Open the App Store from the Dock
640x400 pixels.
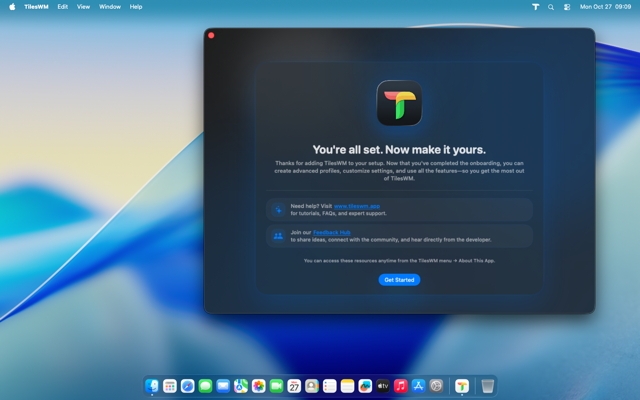pyautogui.click(x=418, y=386)
